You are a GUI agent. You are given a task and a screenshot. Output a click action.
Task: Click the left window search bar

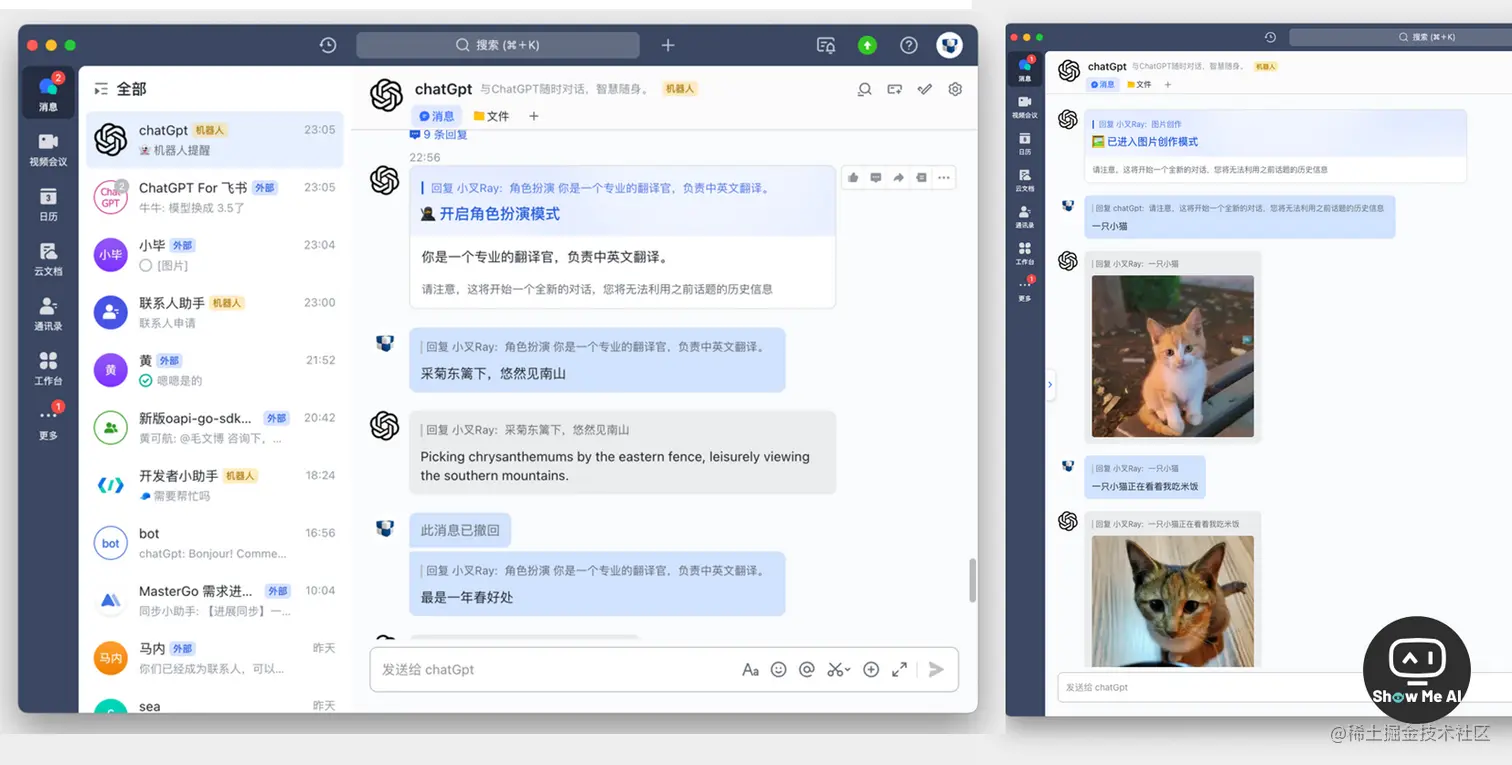click(x=497, y=45)
